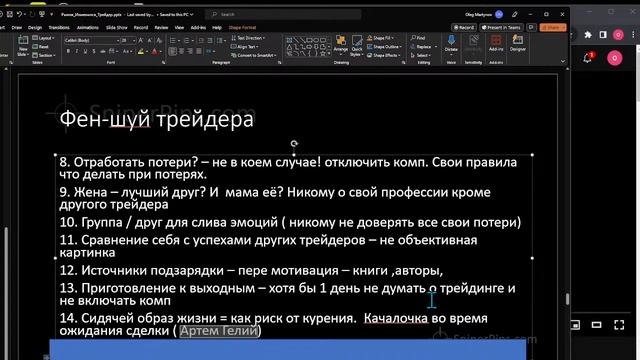Viewport: 640px width, 360px height.
Task: Increase the list indent level
Action: (x=210, y=40)
